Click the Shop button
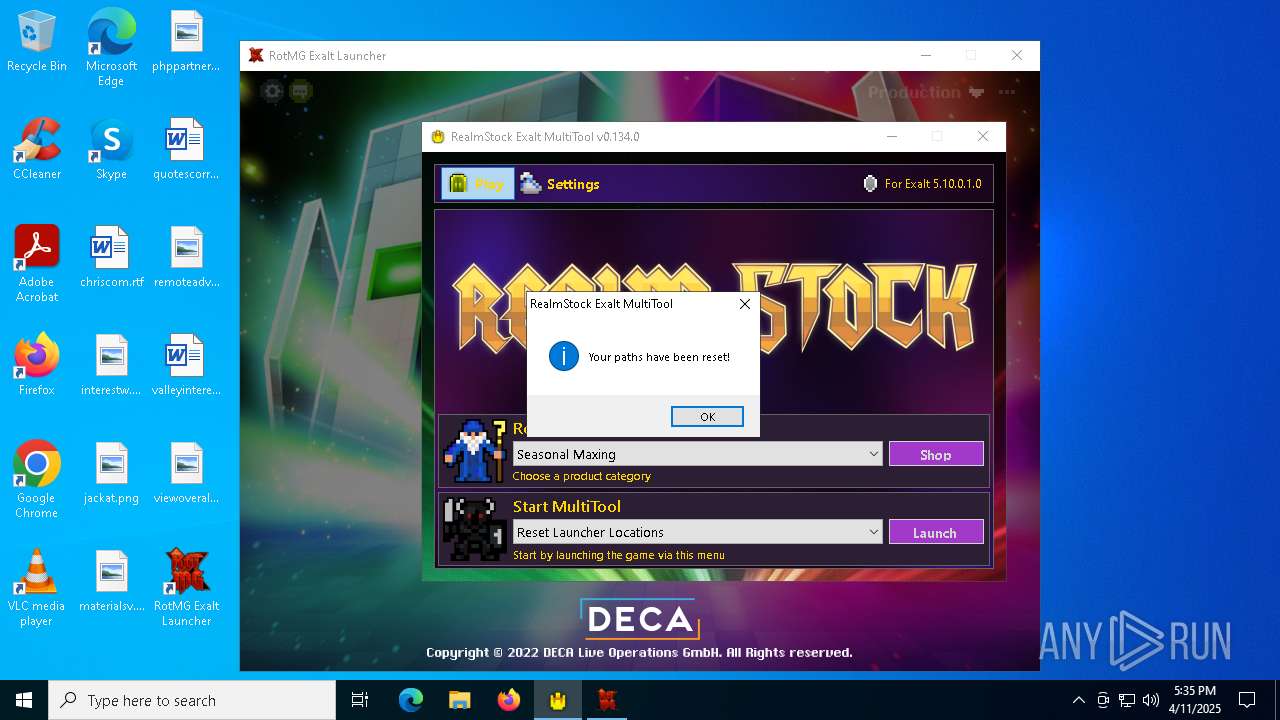Image resolution: width=1280 pixels, height=720 pixels. [x=936, y=454]
